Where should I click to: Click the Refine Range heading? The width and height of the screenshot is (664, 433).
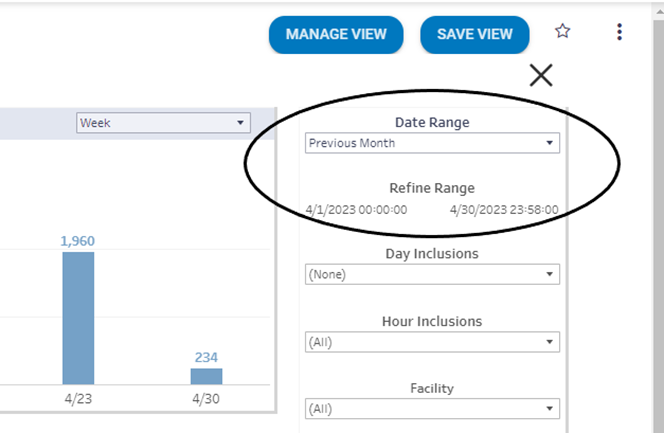(x=431, y=188)
